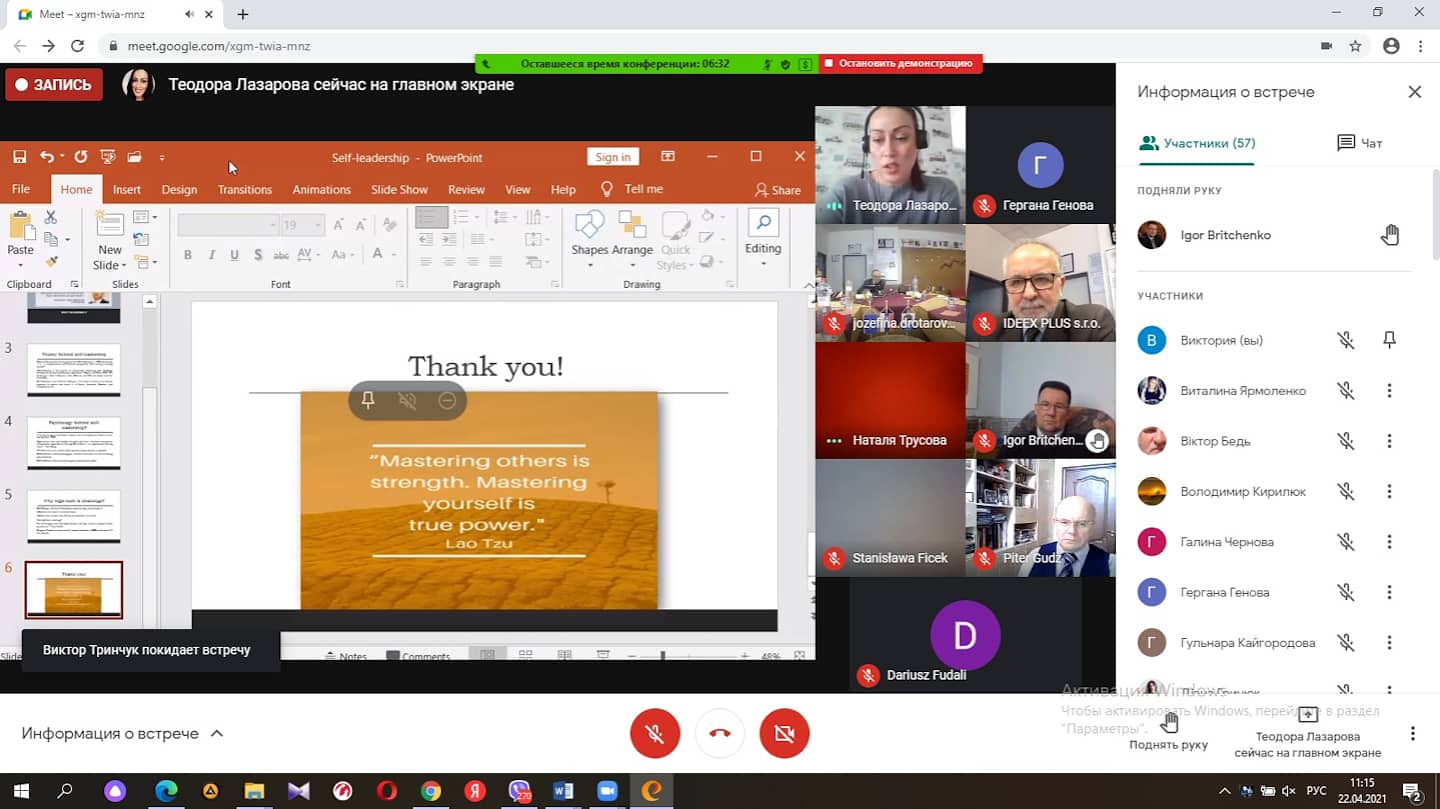Pin the presentation using the overlay pin icon
1440x809 pixels.
pos(368,400)
